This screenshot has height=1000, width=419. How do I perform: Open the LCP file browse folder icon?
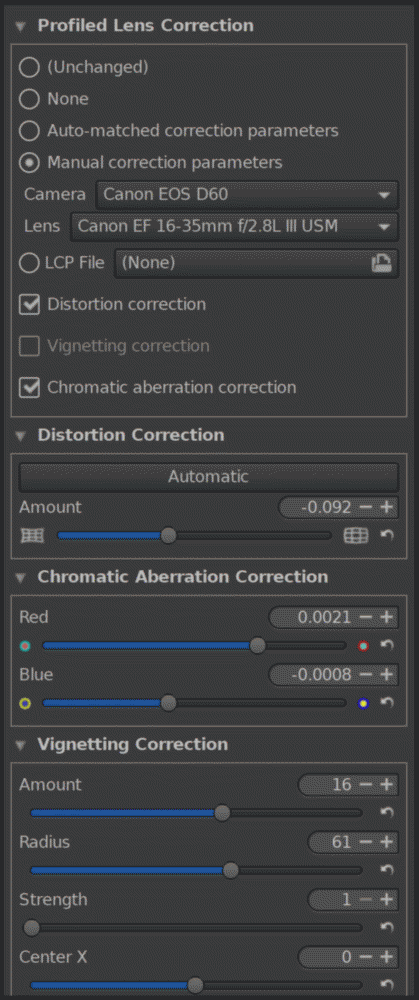coord(381,263)
